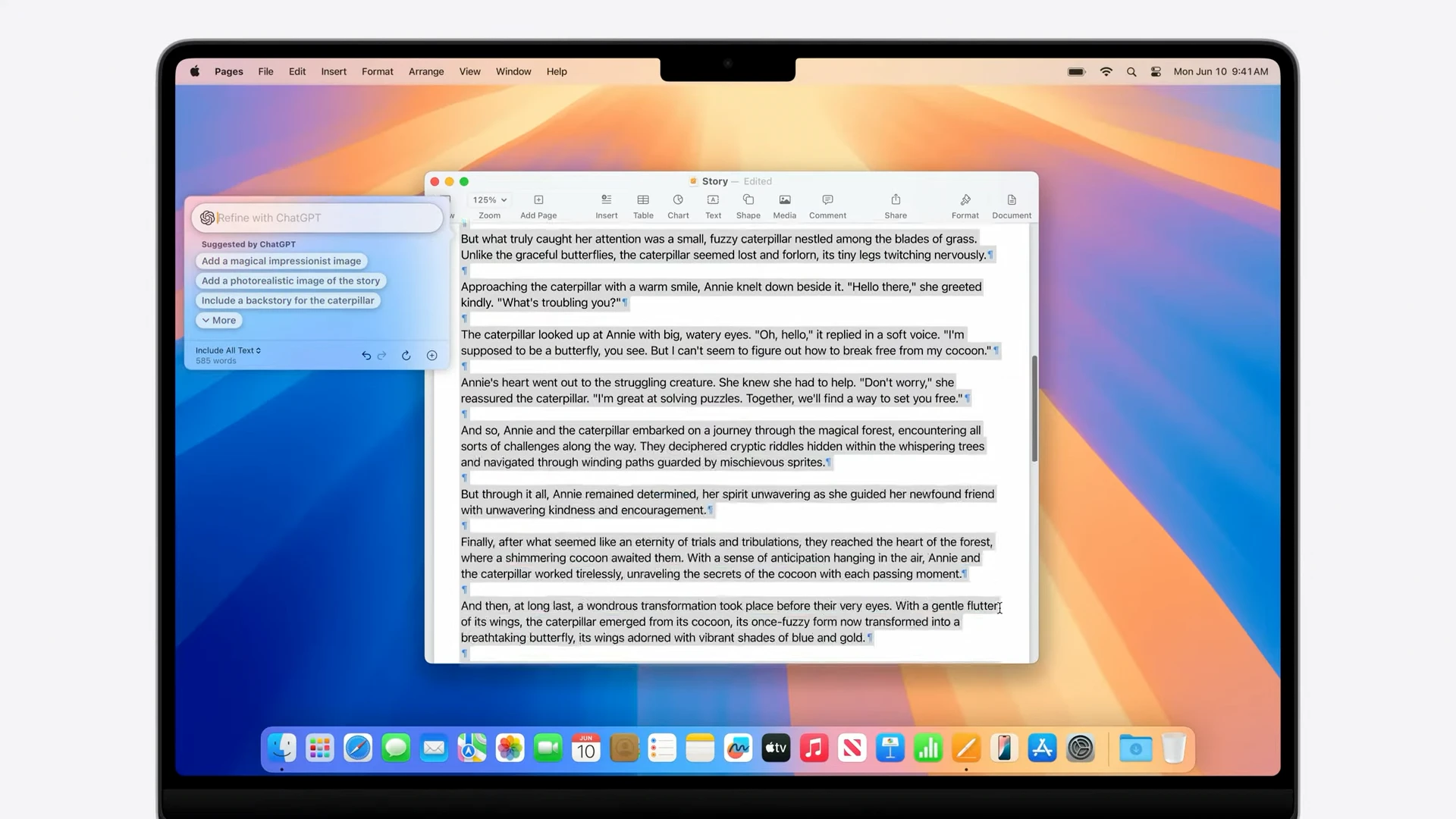Screen dimensions: 1456x819
Task: Open the Include All Text selector
Action: tap(227, 350)
